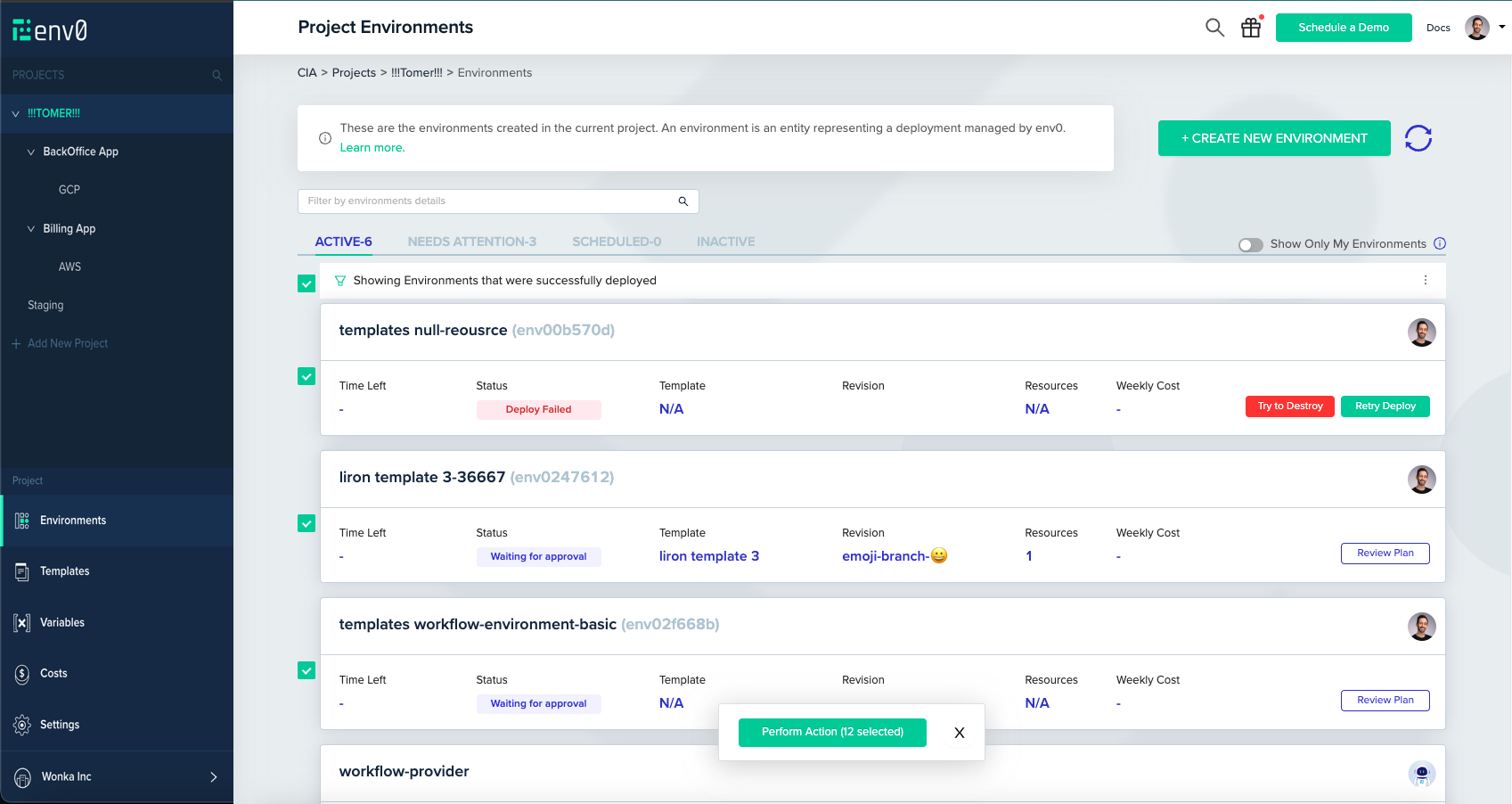
Task: Open Variables from the sidebar
Action: point(61,623)
